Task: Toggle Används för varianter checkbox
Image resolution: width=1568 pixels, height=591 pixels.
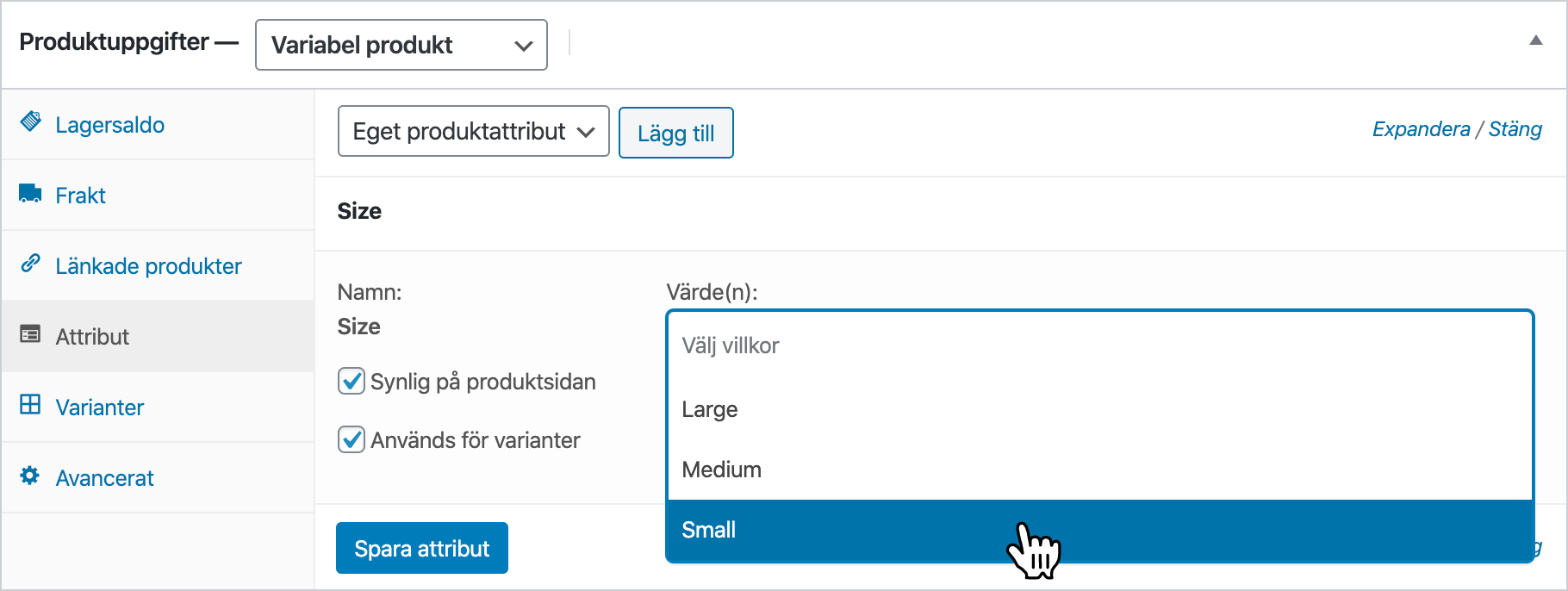Action: 352,439
